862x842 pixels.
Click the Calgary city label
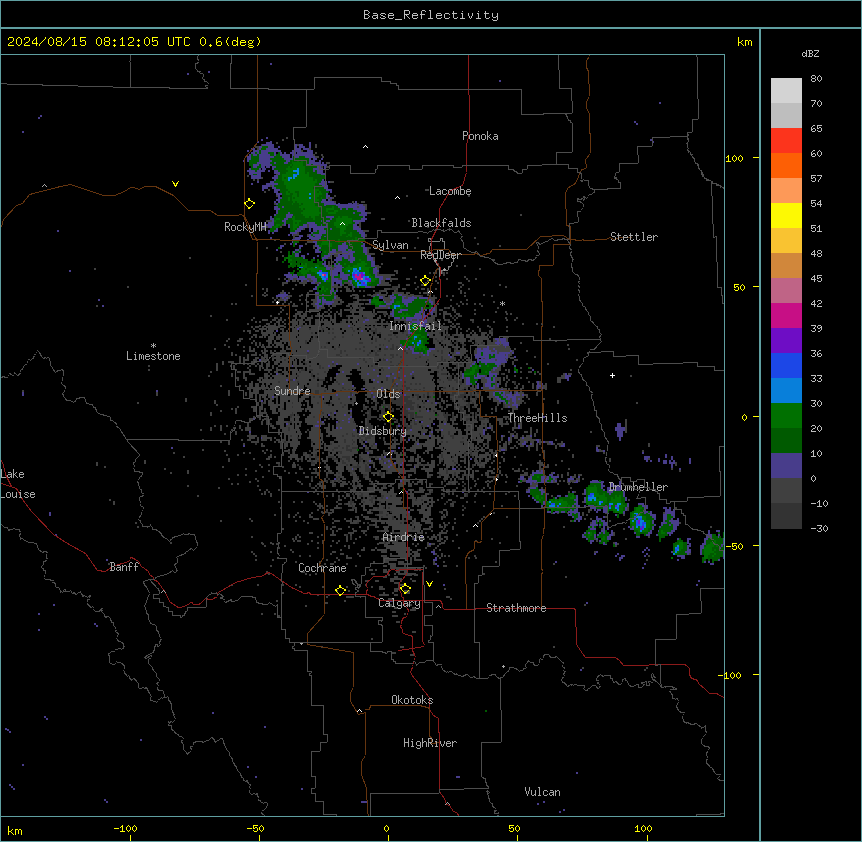pyautogui.click(x=399, y=603)
